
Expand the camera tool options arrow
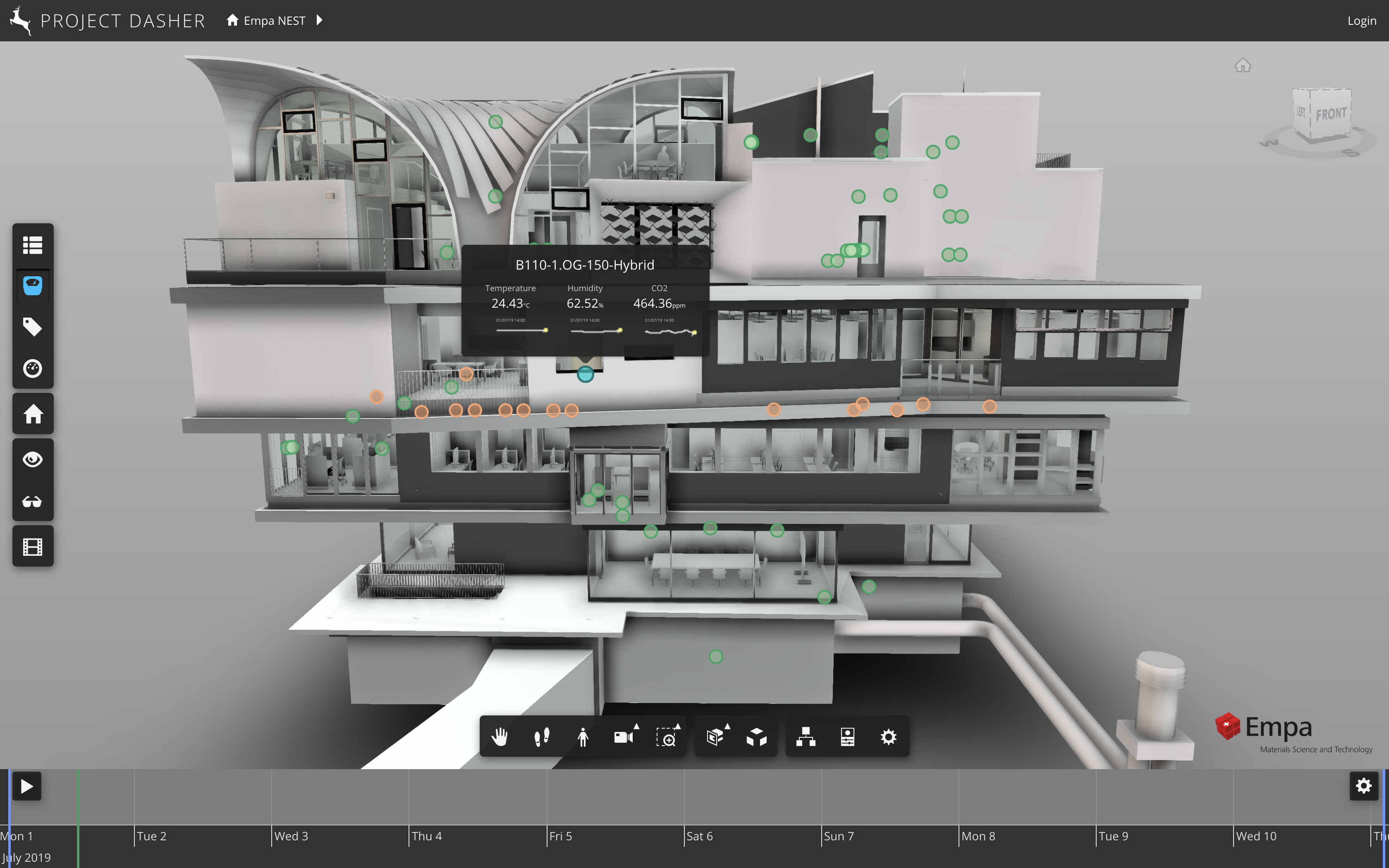tap(636, 727)
